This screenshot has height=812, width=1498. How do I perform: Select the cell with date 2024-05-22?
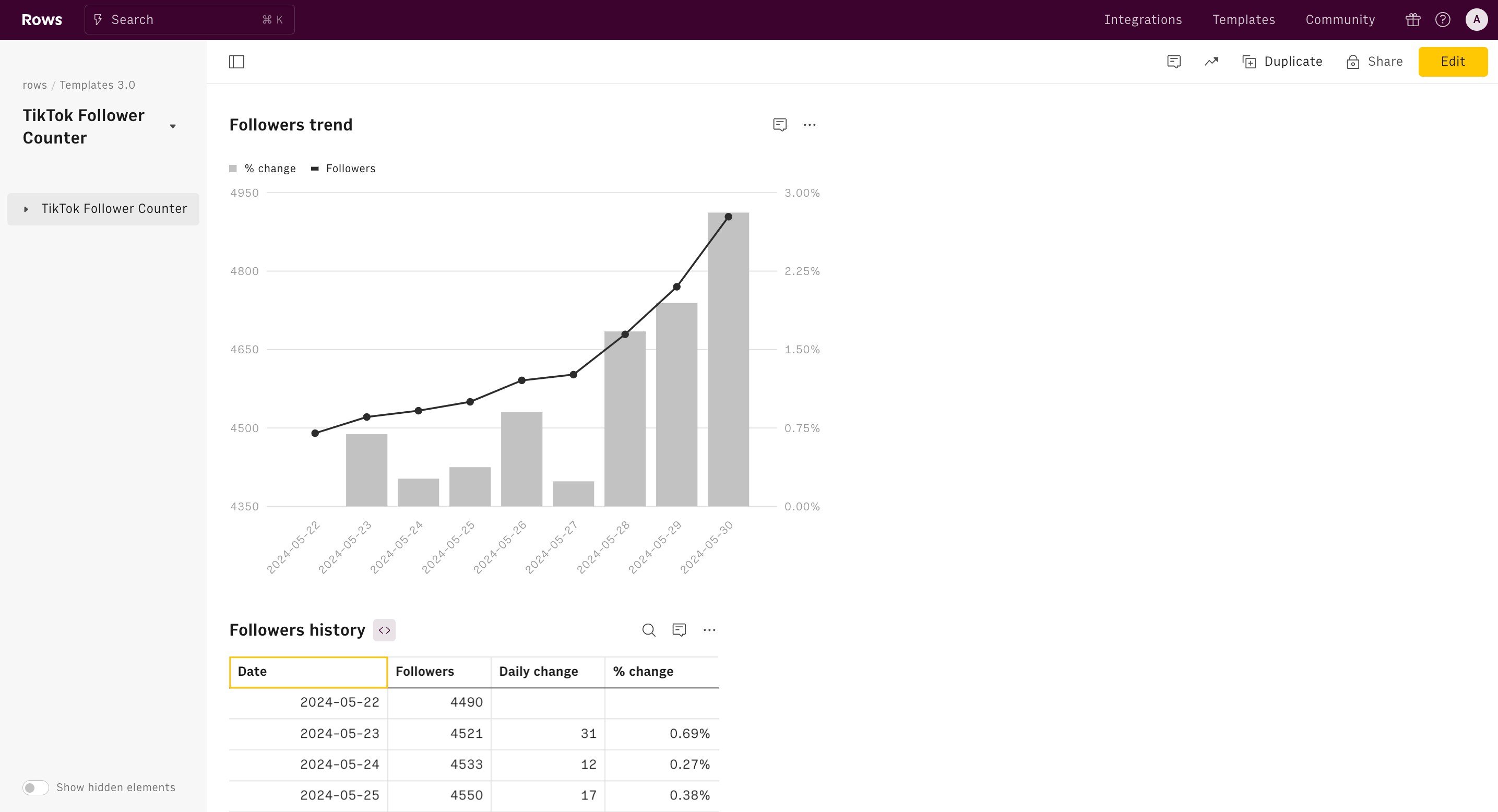point(308,703)
